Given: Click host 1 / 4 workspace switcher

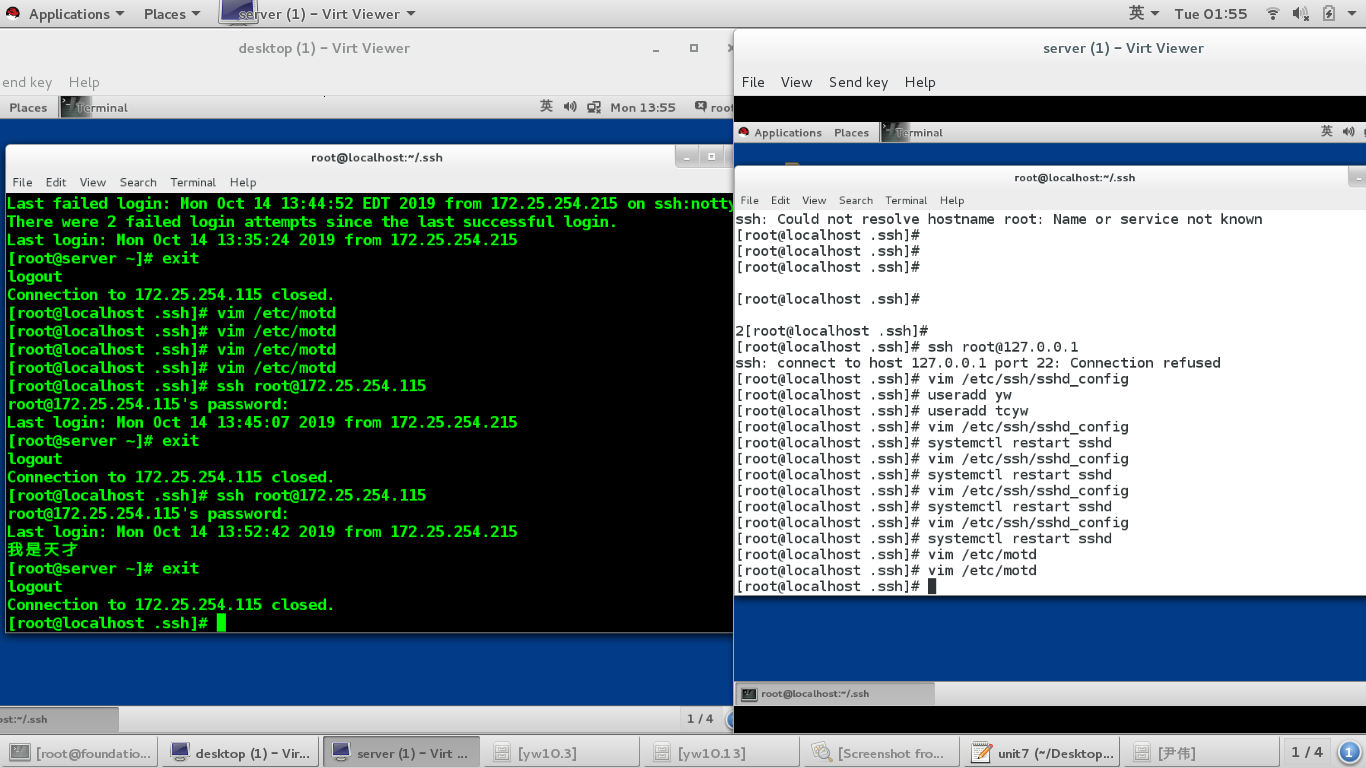Looking at the screenshot, I should coord(1307,752).
